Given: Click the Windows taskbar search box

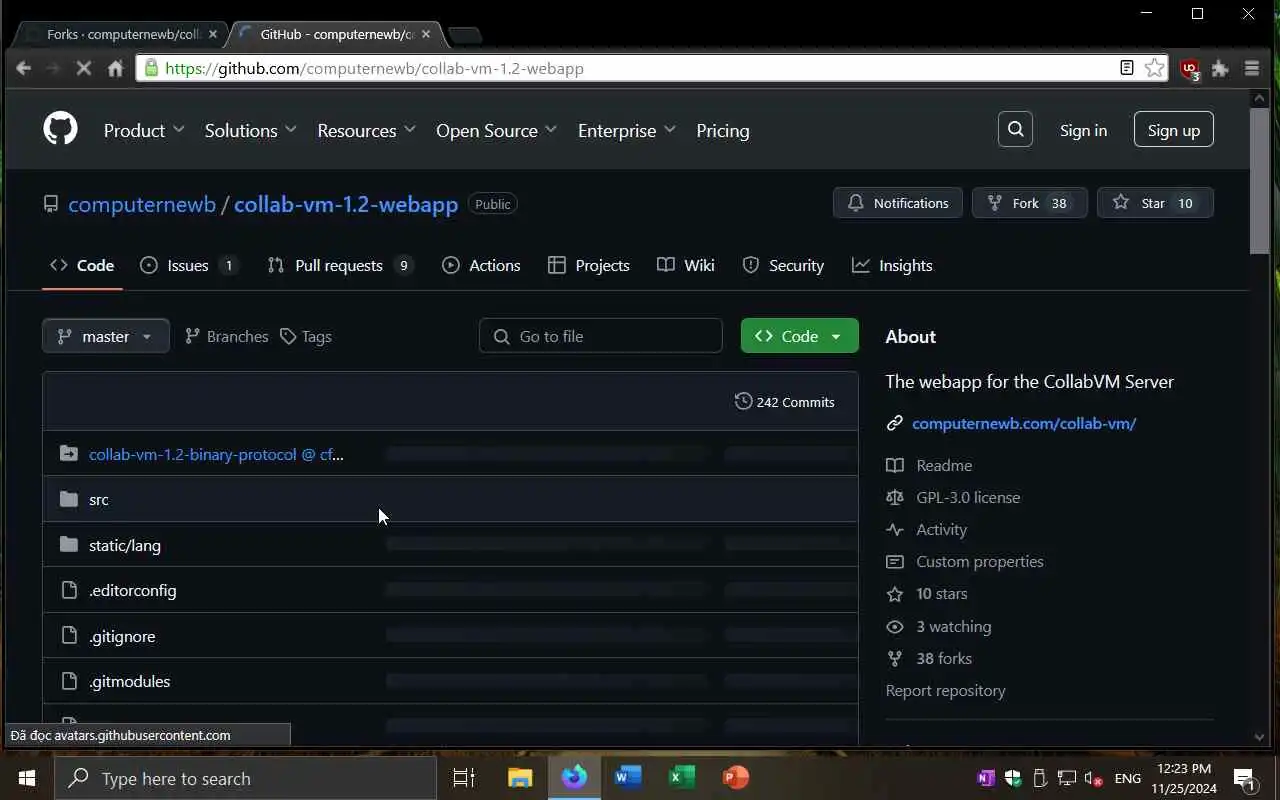Looking at the screenshot, I should 245,778.
